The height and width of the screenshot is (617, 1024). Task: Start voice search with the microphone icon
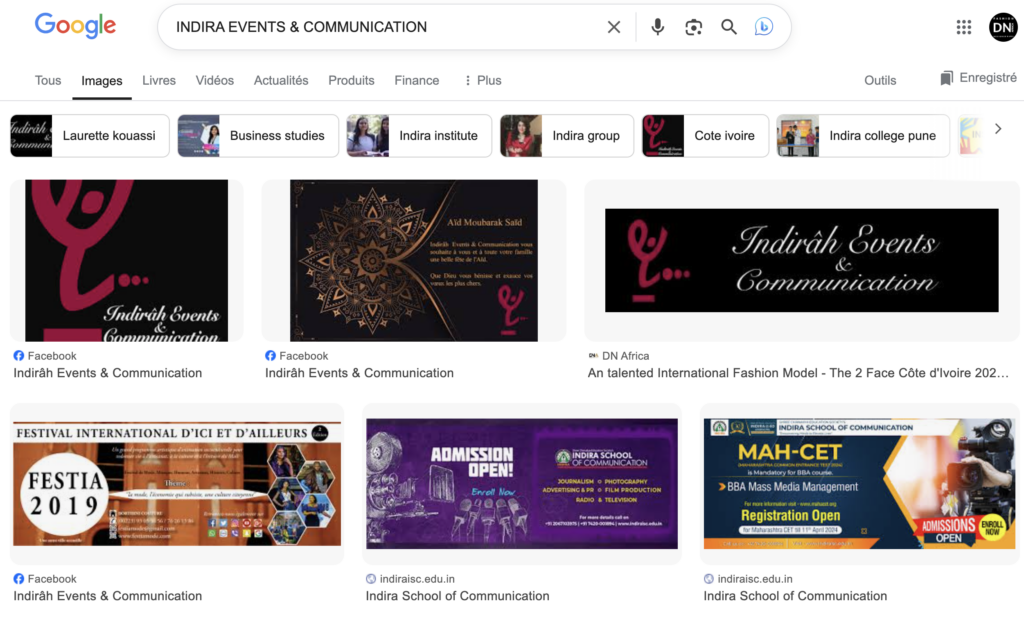(658, 27)
